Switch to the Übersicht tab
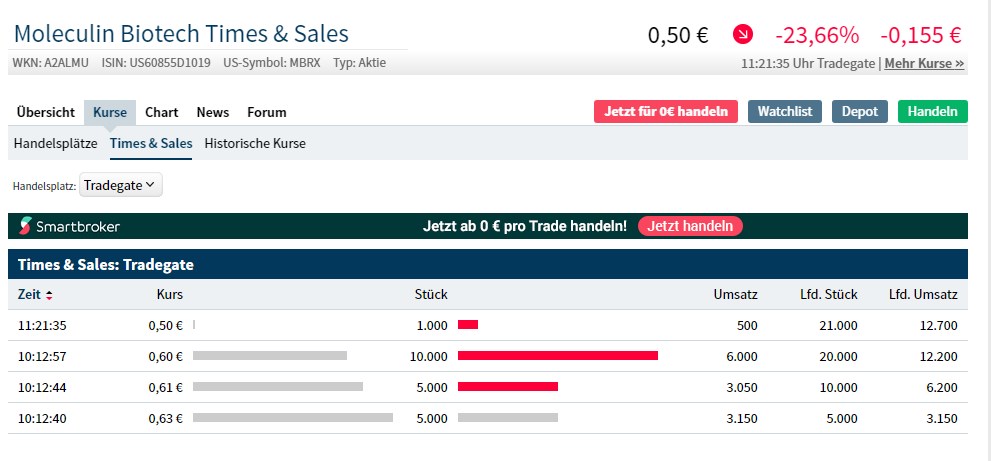991x461 pixels. [x=46, y=112]
